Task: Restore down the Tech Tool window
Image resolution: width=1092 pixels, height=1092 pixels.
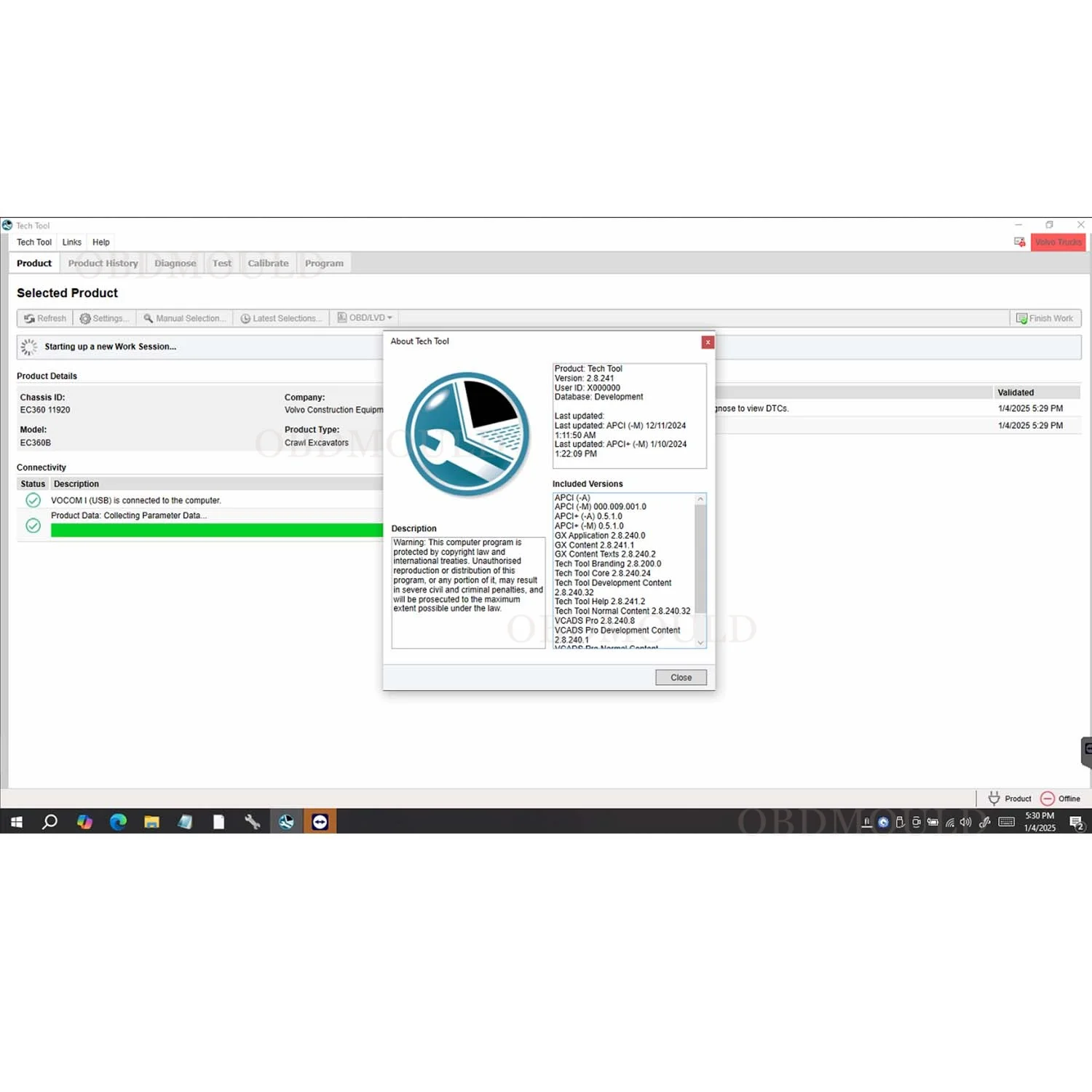Action: (1049, 225)
